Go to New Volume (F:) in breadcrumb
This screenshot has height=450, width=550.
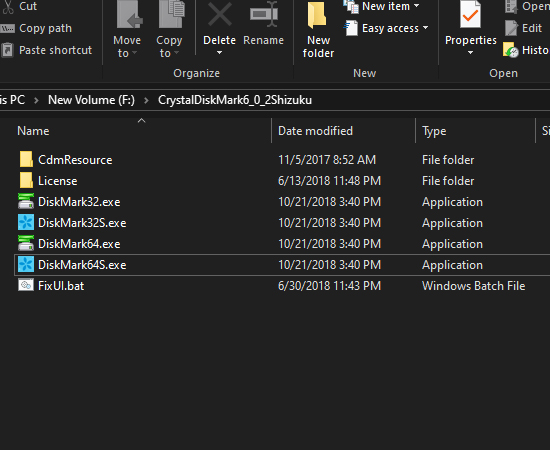click(x=91, y=100)
